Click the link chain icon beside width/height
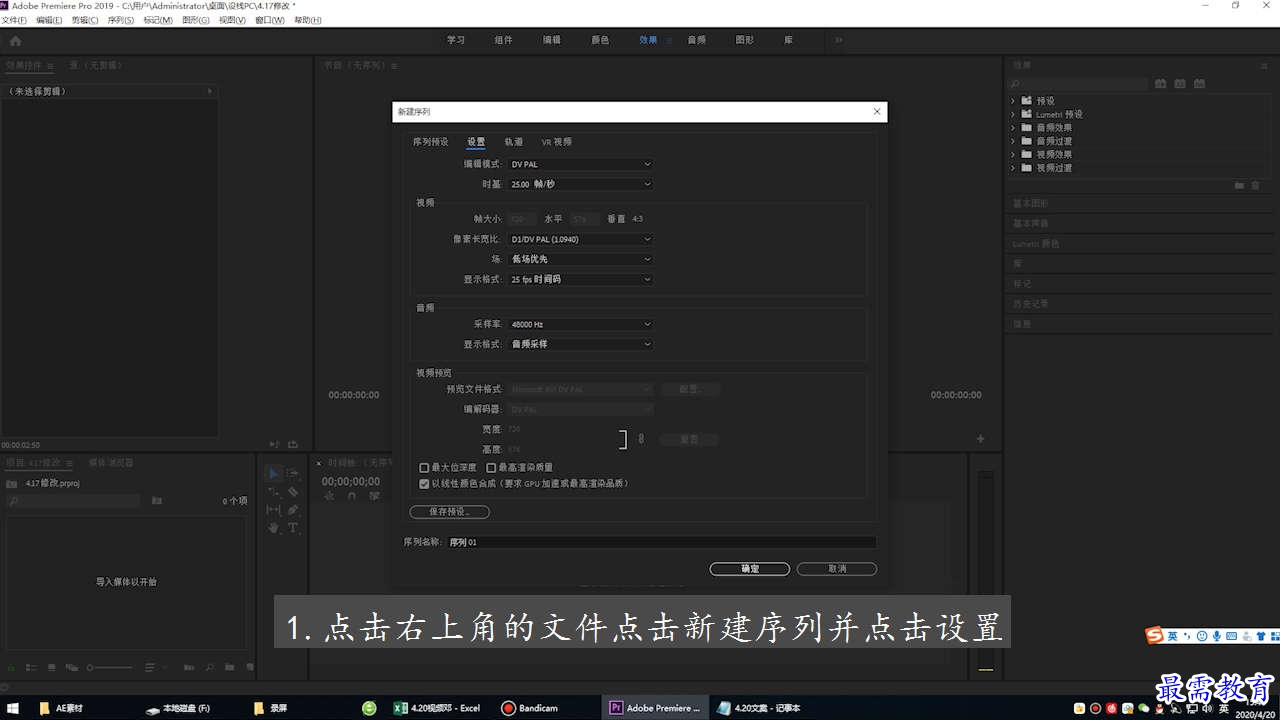1280x720 pixels. tap(641, 439)
